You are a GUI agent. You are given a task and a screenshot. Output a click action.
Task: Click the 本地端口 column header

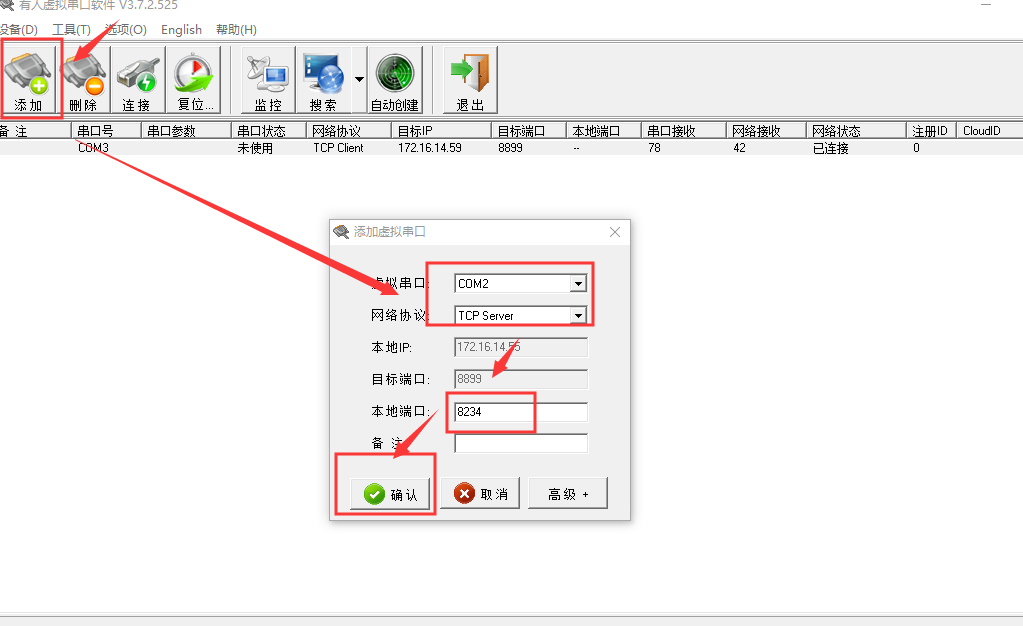(x=604, y=131)
